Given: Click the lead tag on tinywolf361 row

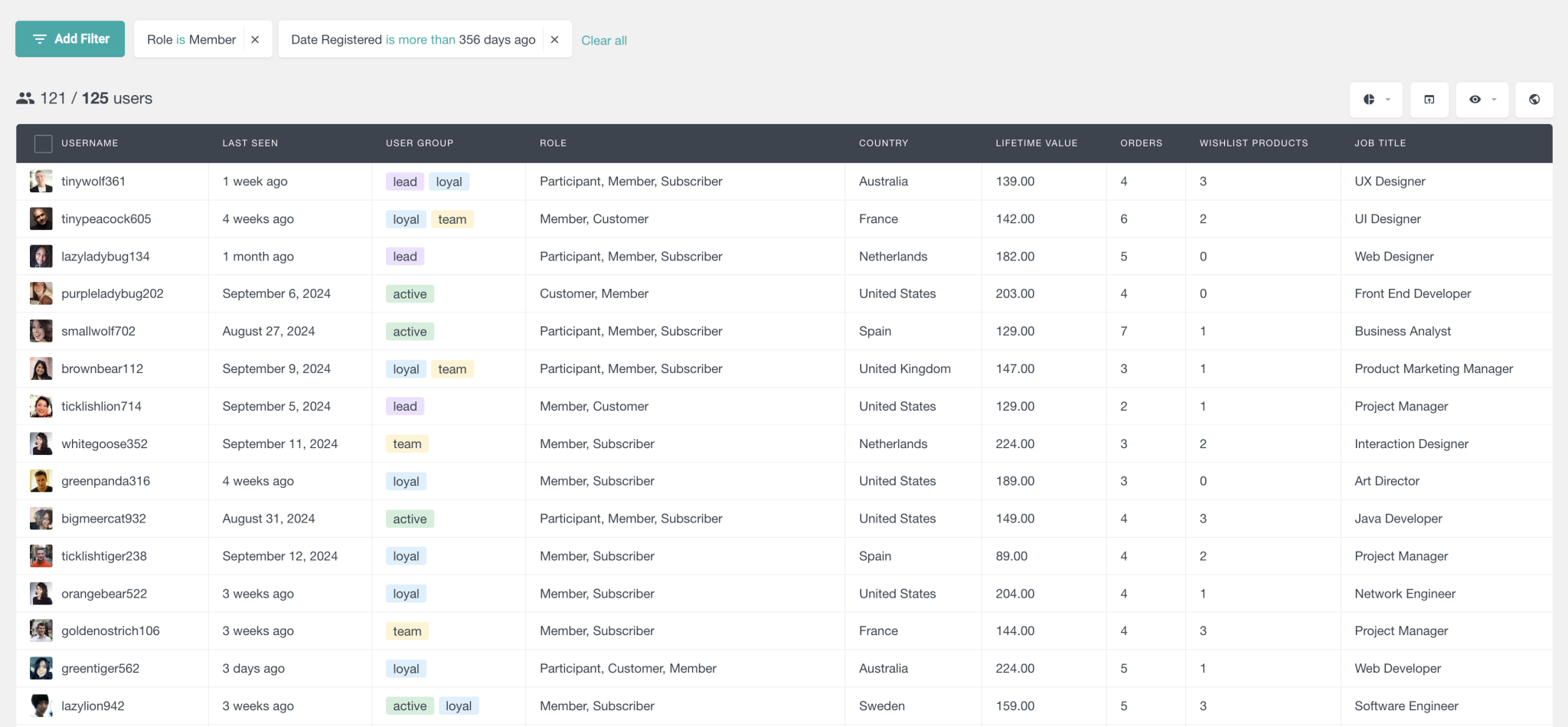Looking at the screenshot, I should point(405,182).
